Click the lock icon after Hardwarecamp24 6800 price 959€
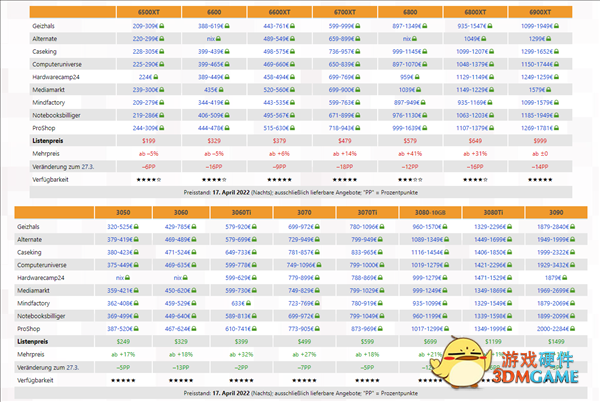This screenshot has width=600, height=402. point(417,77)
